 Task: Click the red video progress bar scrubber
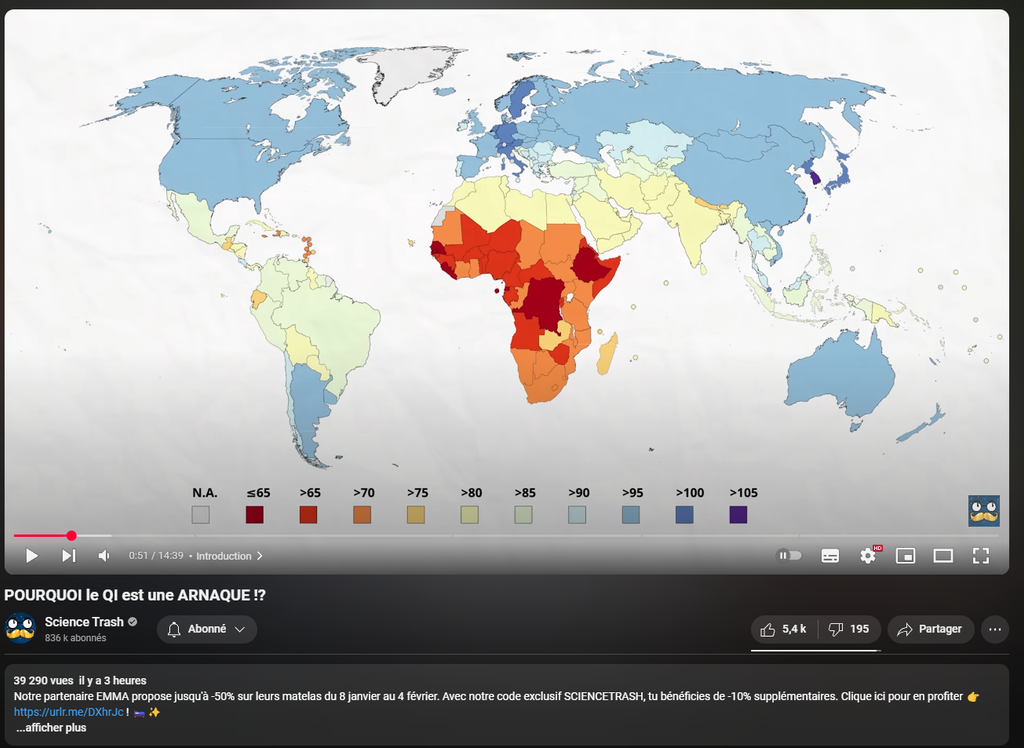(71, 536)
